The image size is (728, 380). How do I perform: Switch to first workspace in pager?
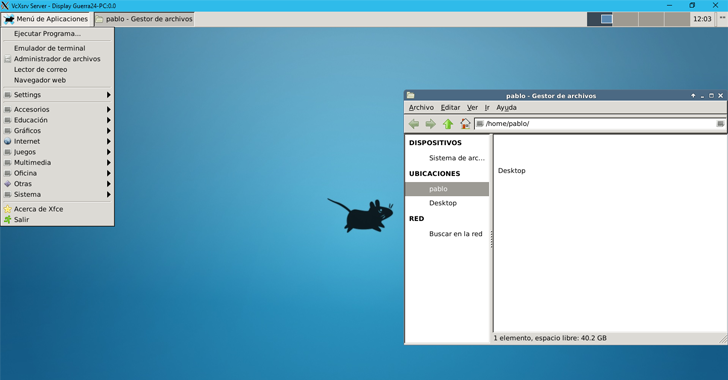pos(600,19)
